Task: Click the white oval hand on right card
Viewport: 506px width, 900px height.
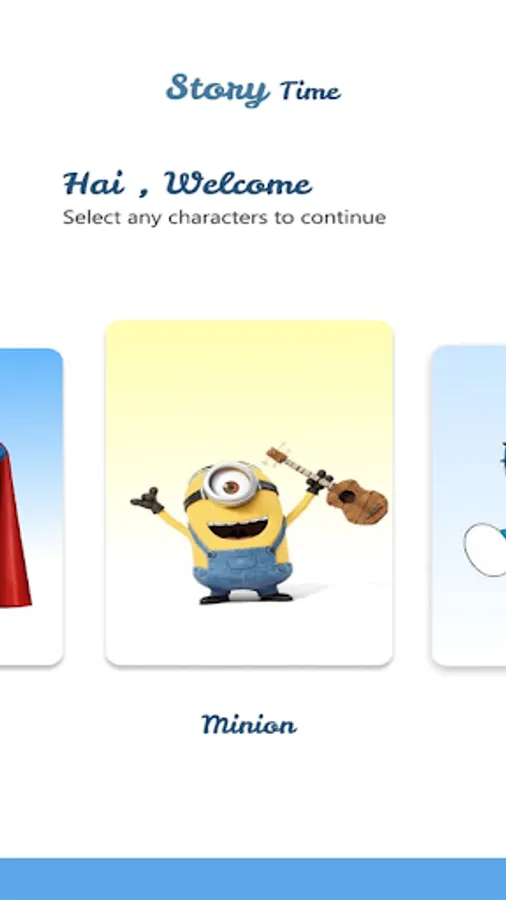Action: 484,550
